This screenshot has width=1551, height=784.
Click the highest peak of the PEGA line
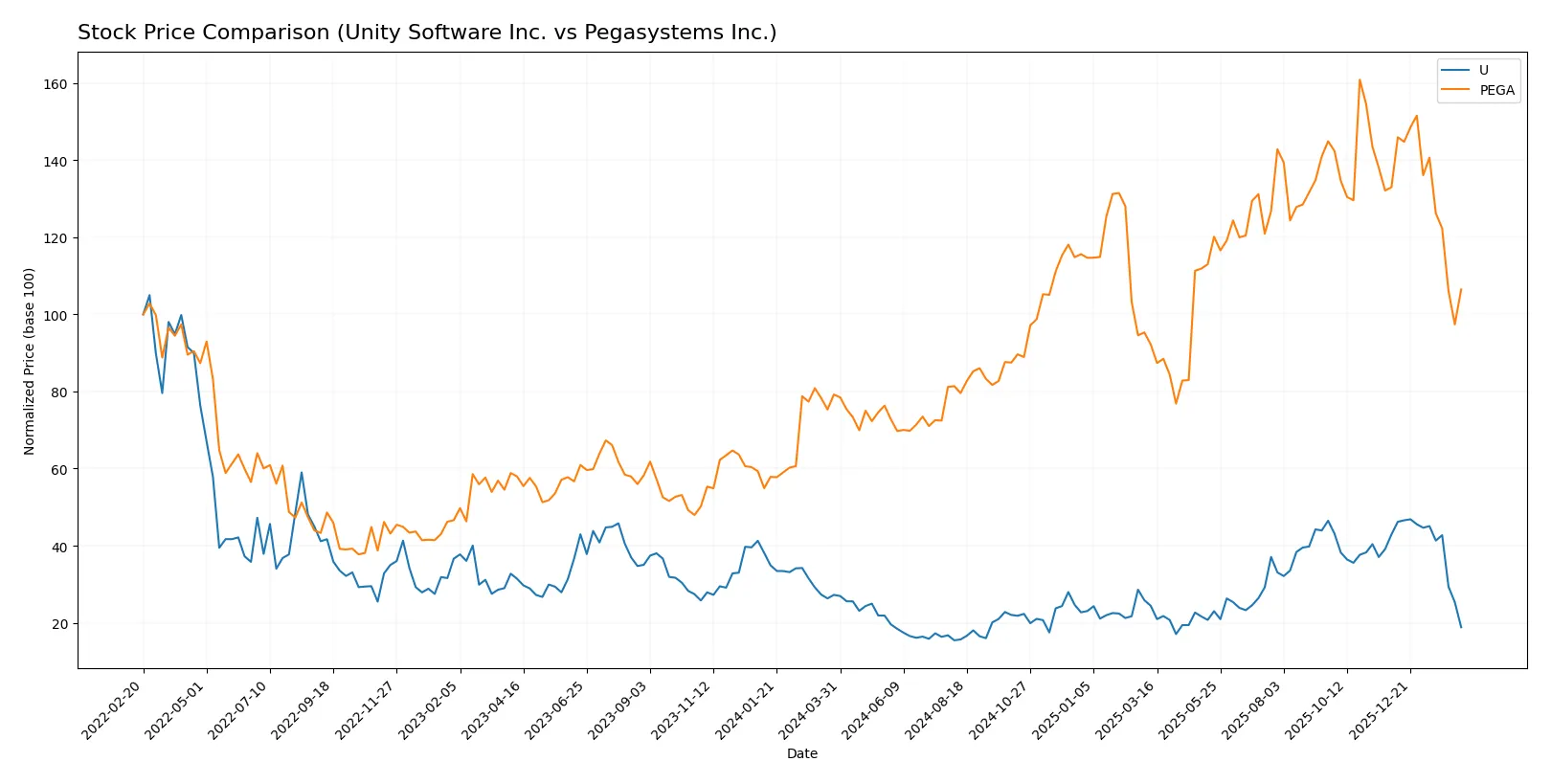coord(1359,80)
